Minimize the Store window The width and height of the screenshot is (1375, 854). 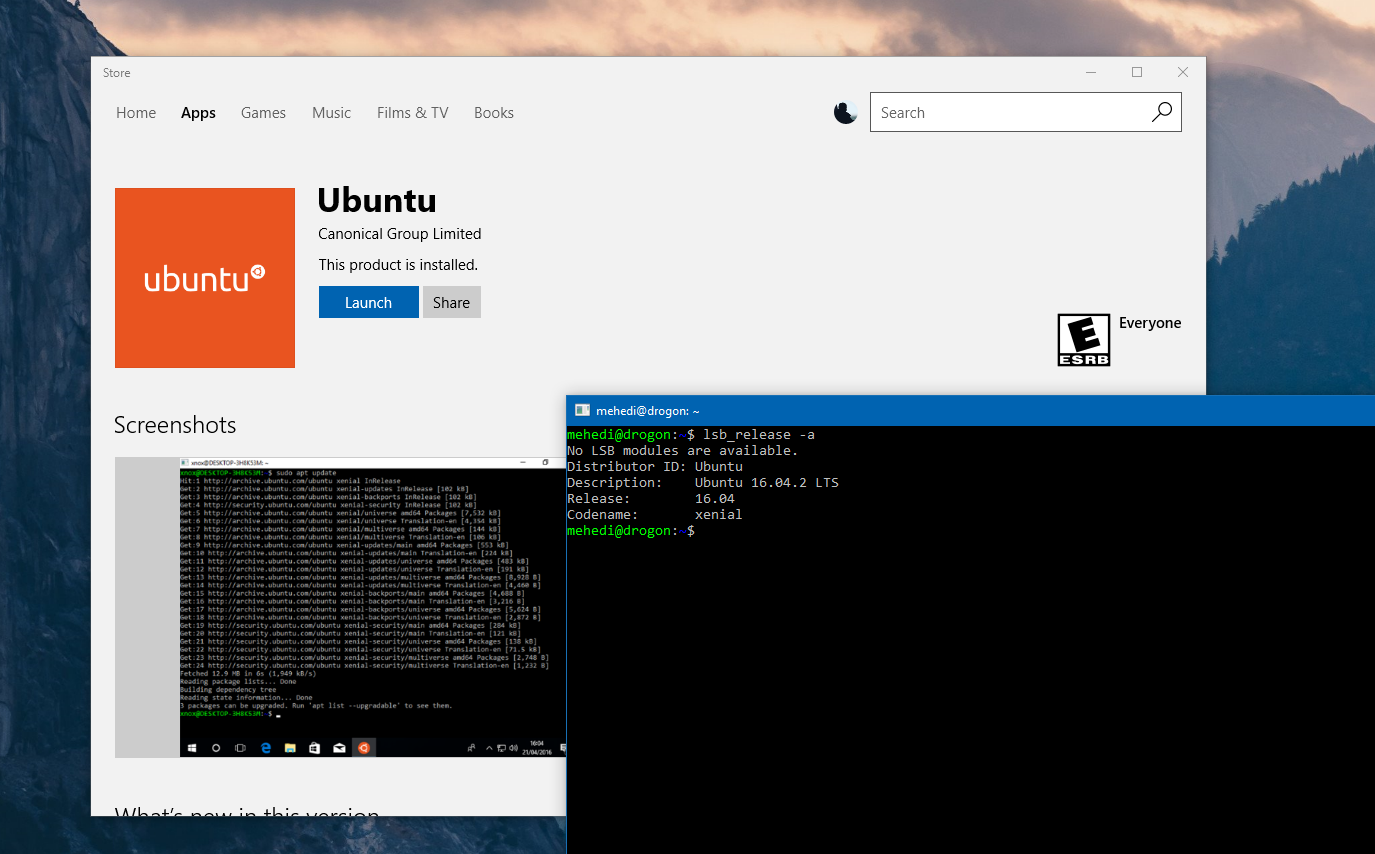[1091, 72]
